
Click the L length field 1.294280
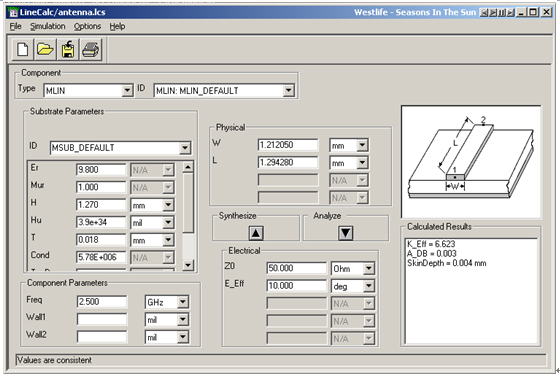pyautogui.click(x=288, y=162)
